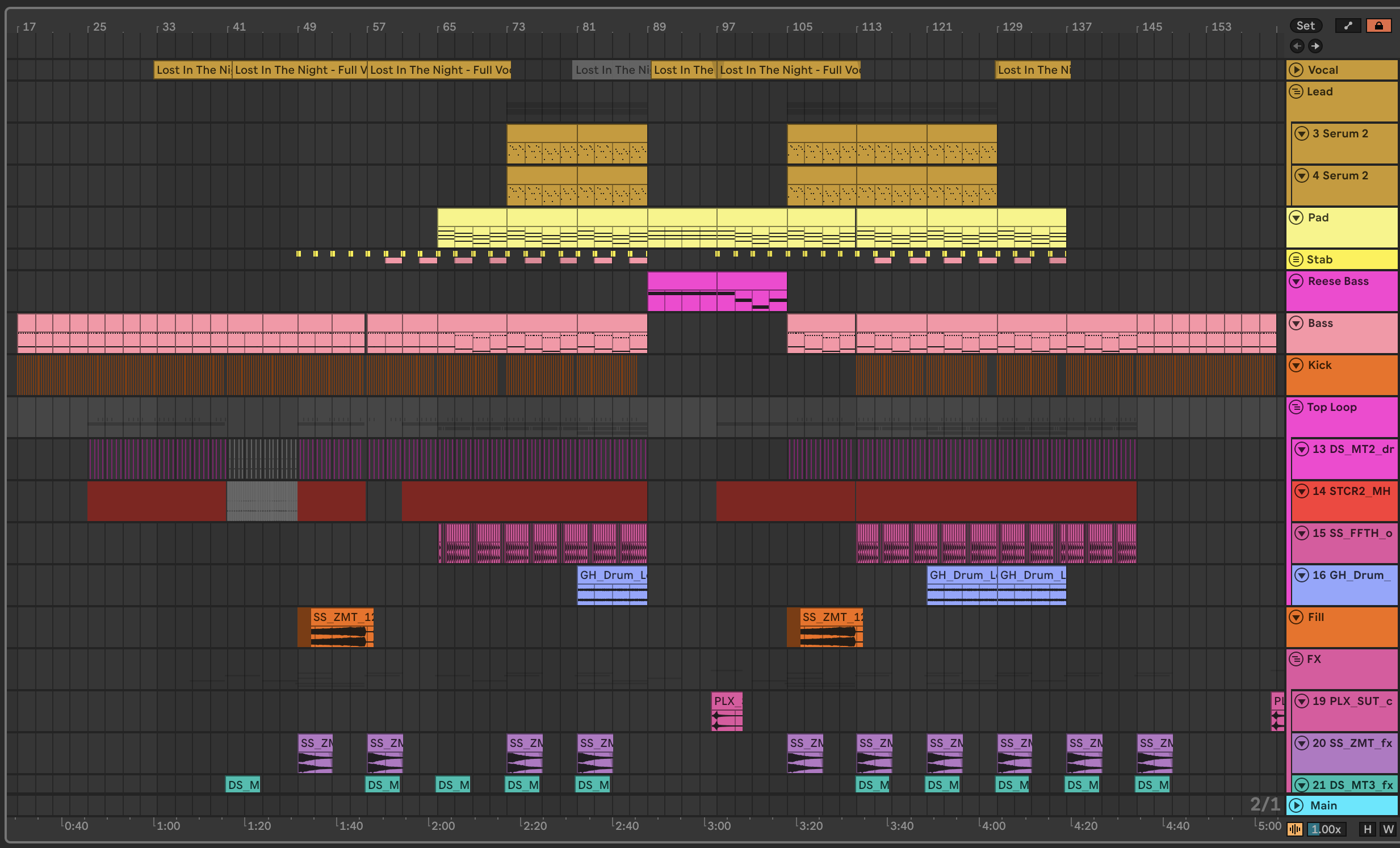Select the Main track name
Screen dimensions: 1400x848
pyautogui.click(x=1323, y=805)
